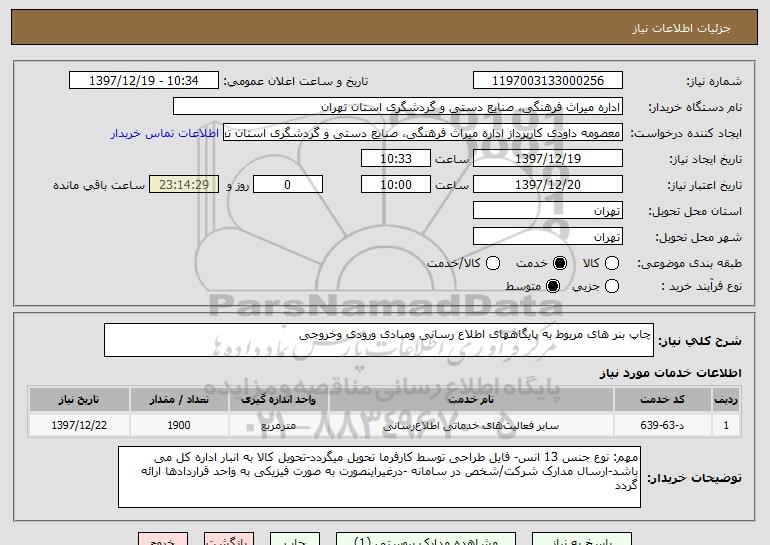Choose the جزیی purchase type radio

pos(612,286)
